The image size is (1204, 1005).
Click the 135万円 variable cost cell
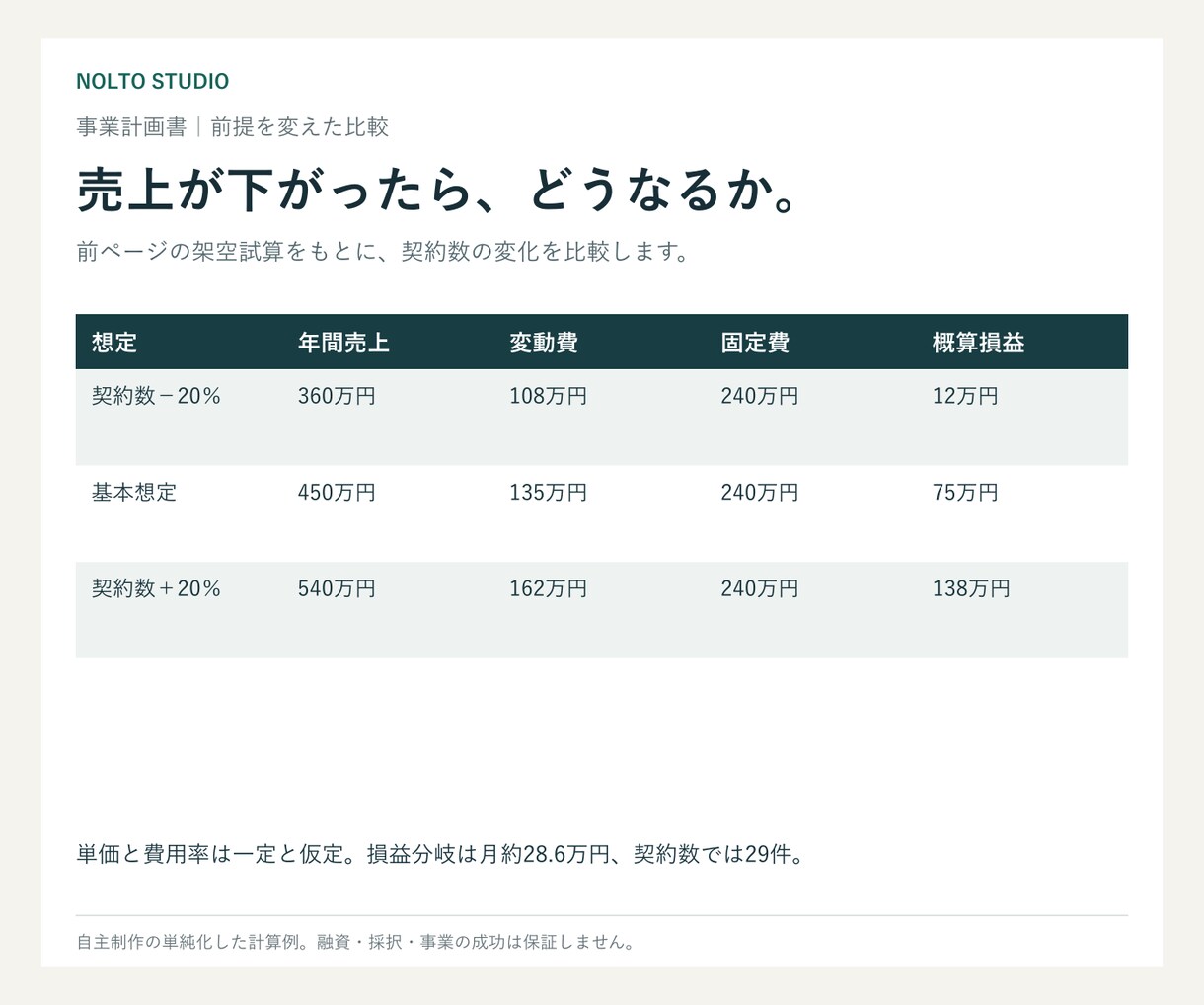548,492
